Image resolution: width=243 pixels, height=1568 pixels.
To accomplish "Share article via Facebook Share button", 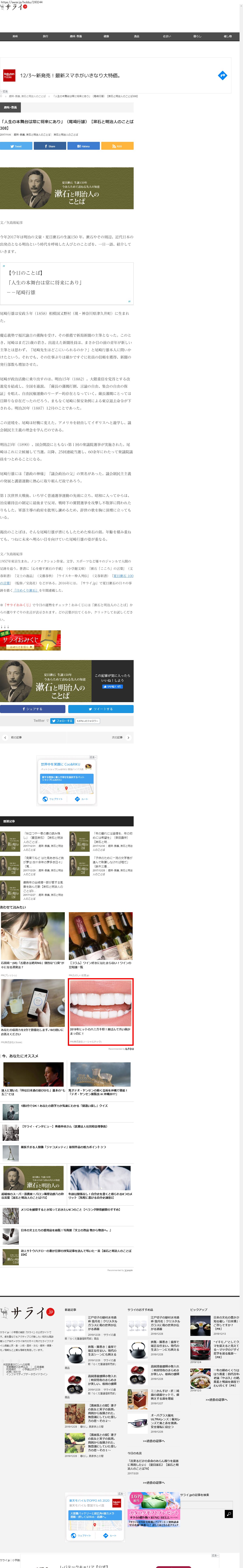I will tap(50, 146).
